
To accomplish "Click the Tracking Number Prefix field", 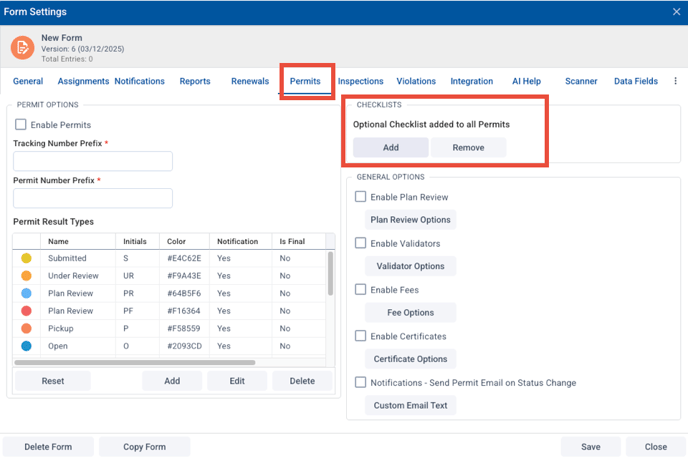I will (93, 161).
